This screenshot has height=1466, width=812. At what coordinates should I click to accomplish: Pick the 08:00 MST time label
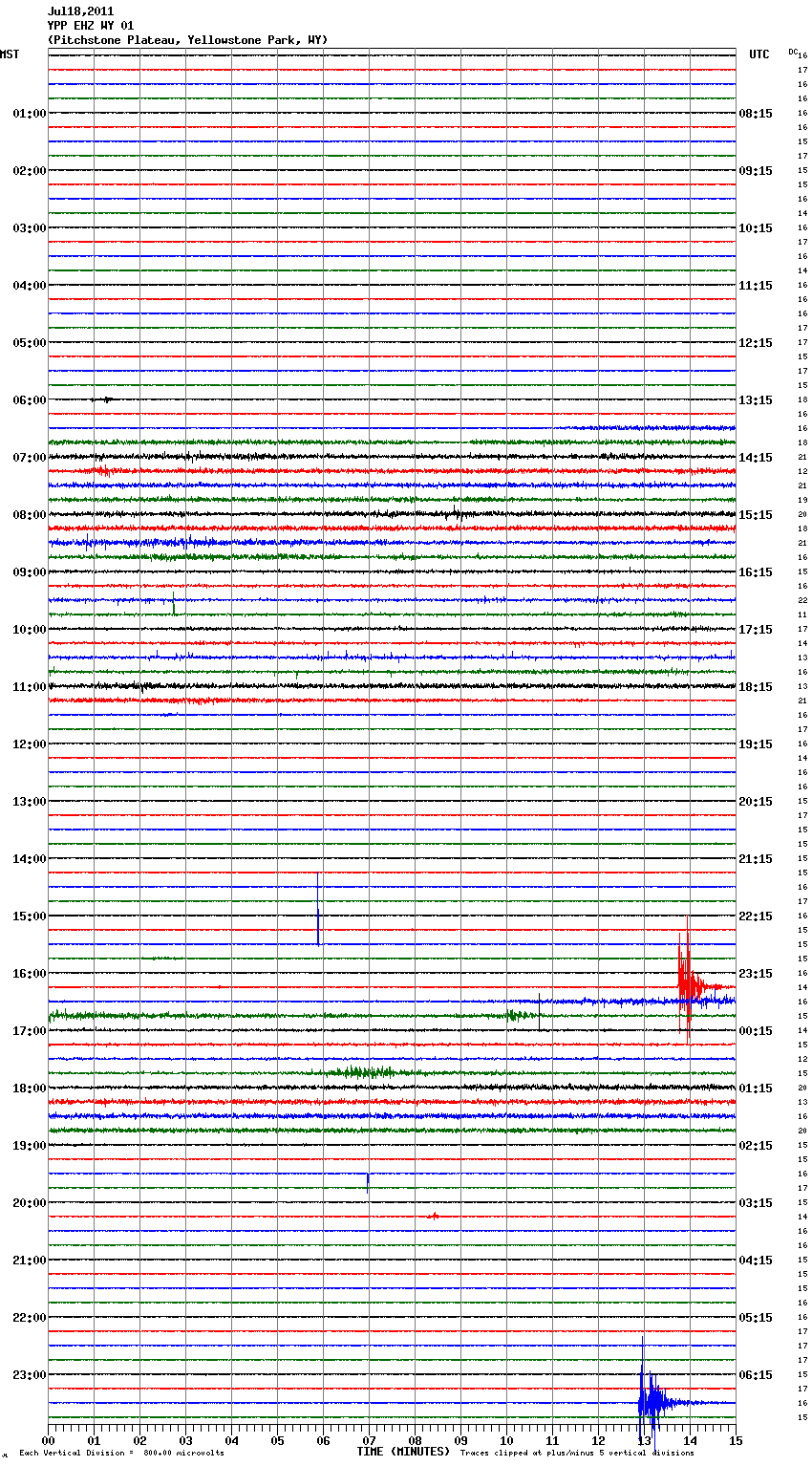click(29, 515)
